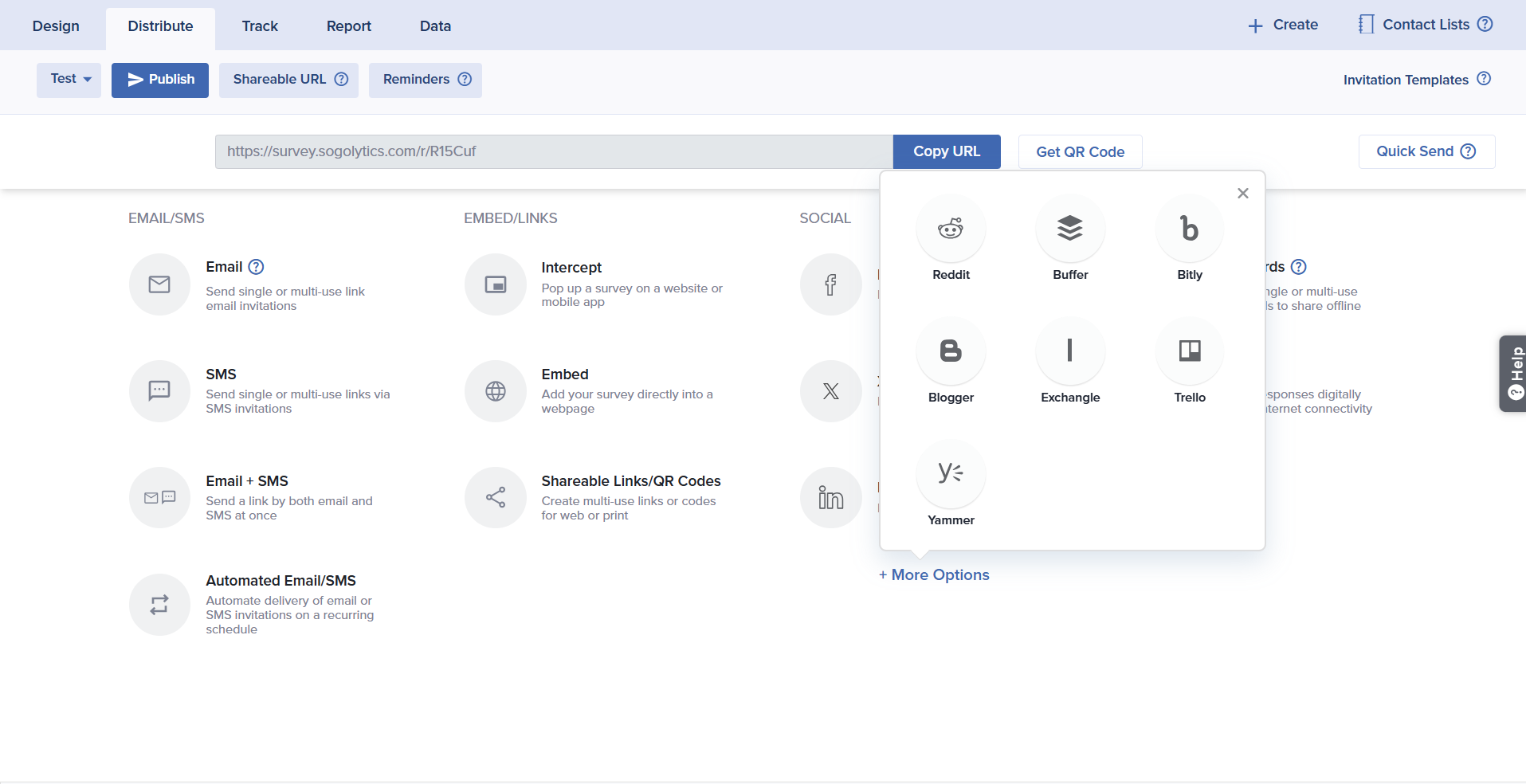Open the Test dropdown
The height and width of the screenshot is (784, 1526).
[x=69, y=80]
